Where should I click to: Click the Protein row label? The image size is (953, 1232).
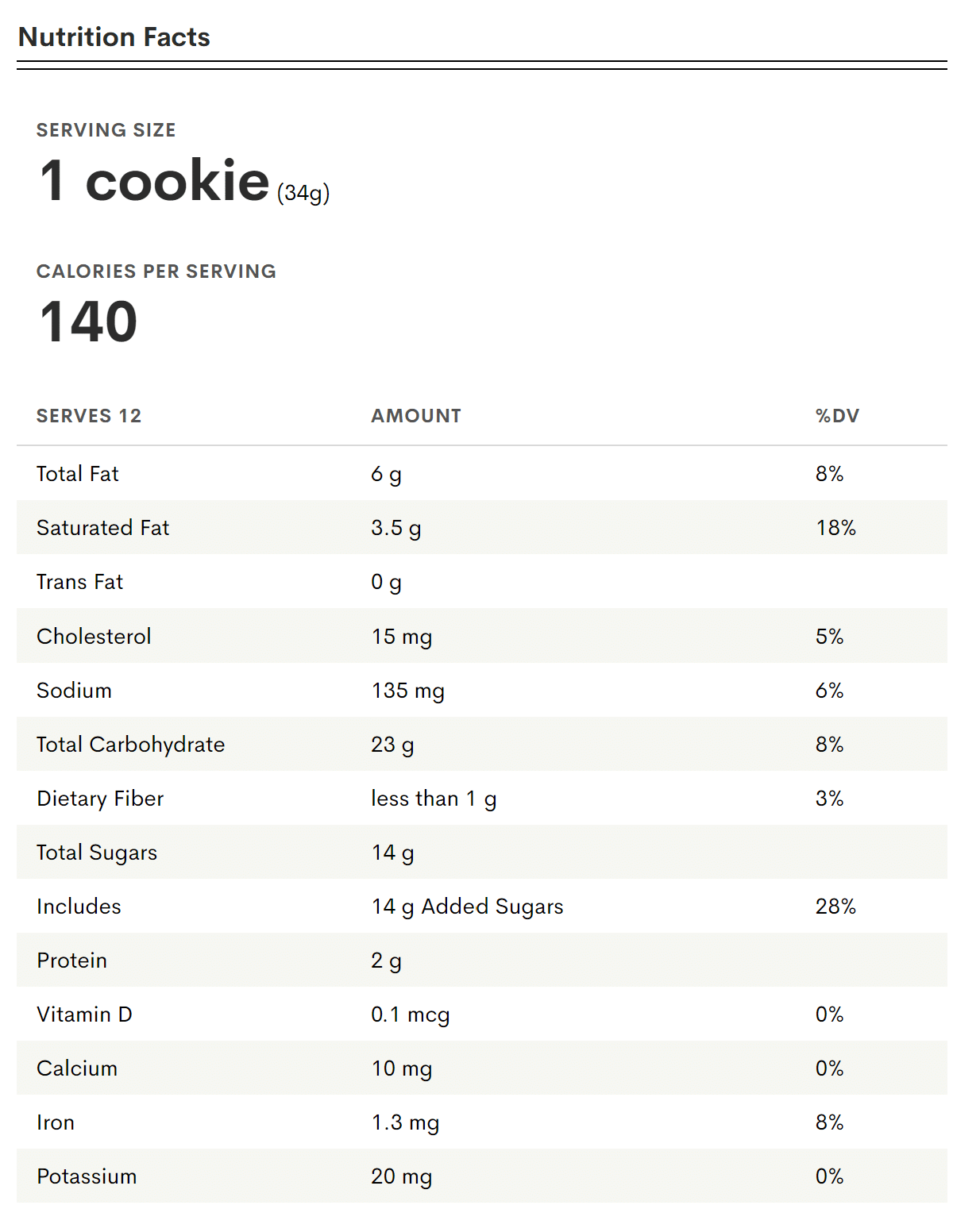[71, 961]
